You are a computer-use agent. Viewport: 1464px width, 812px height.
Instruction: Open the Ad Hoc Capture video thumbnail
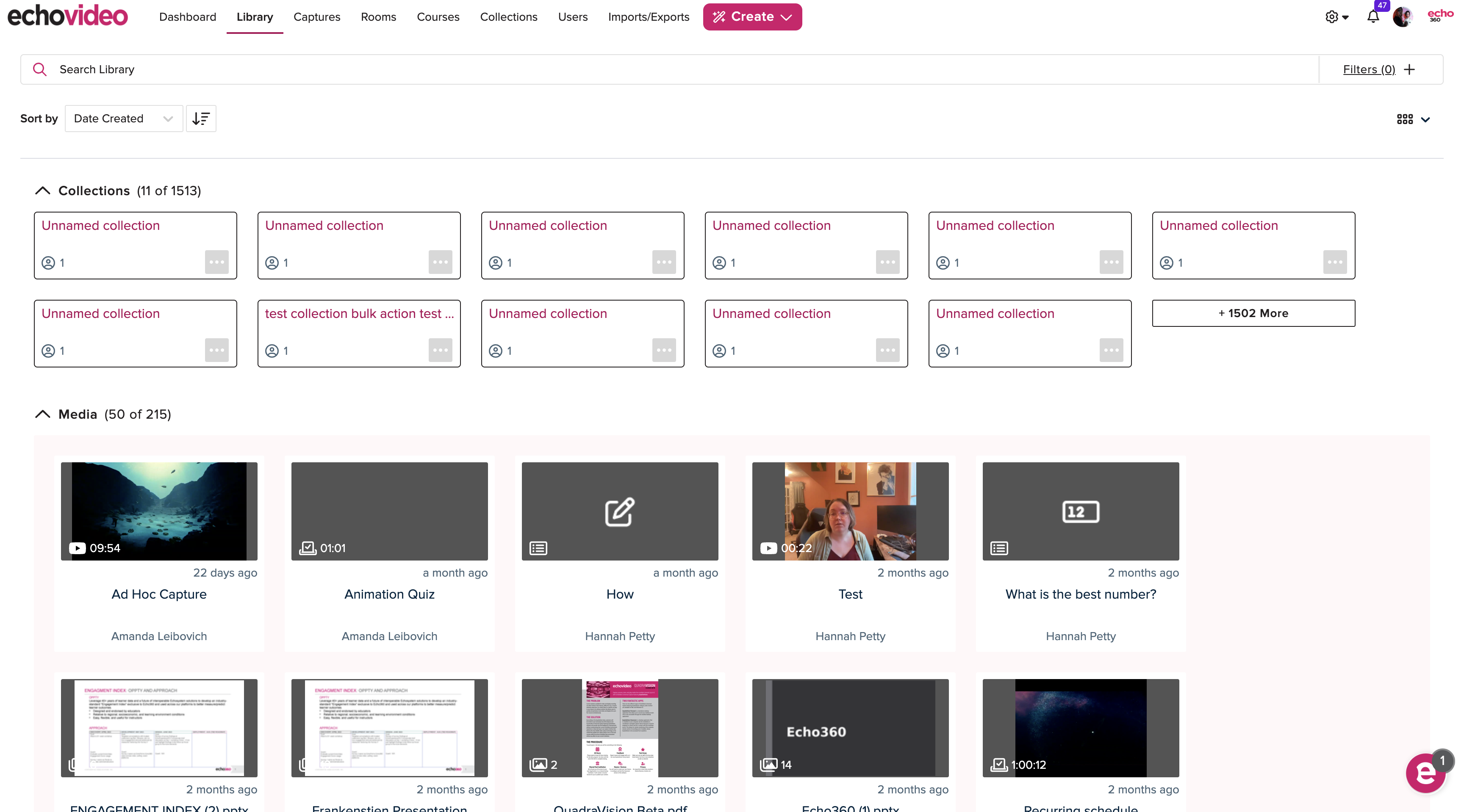pyautogui.click(x=159, y=511)
